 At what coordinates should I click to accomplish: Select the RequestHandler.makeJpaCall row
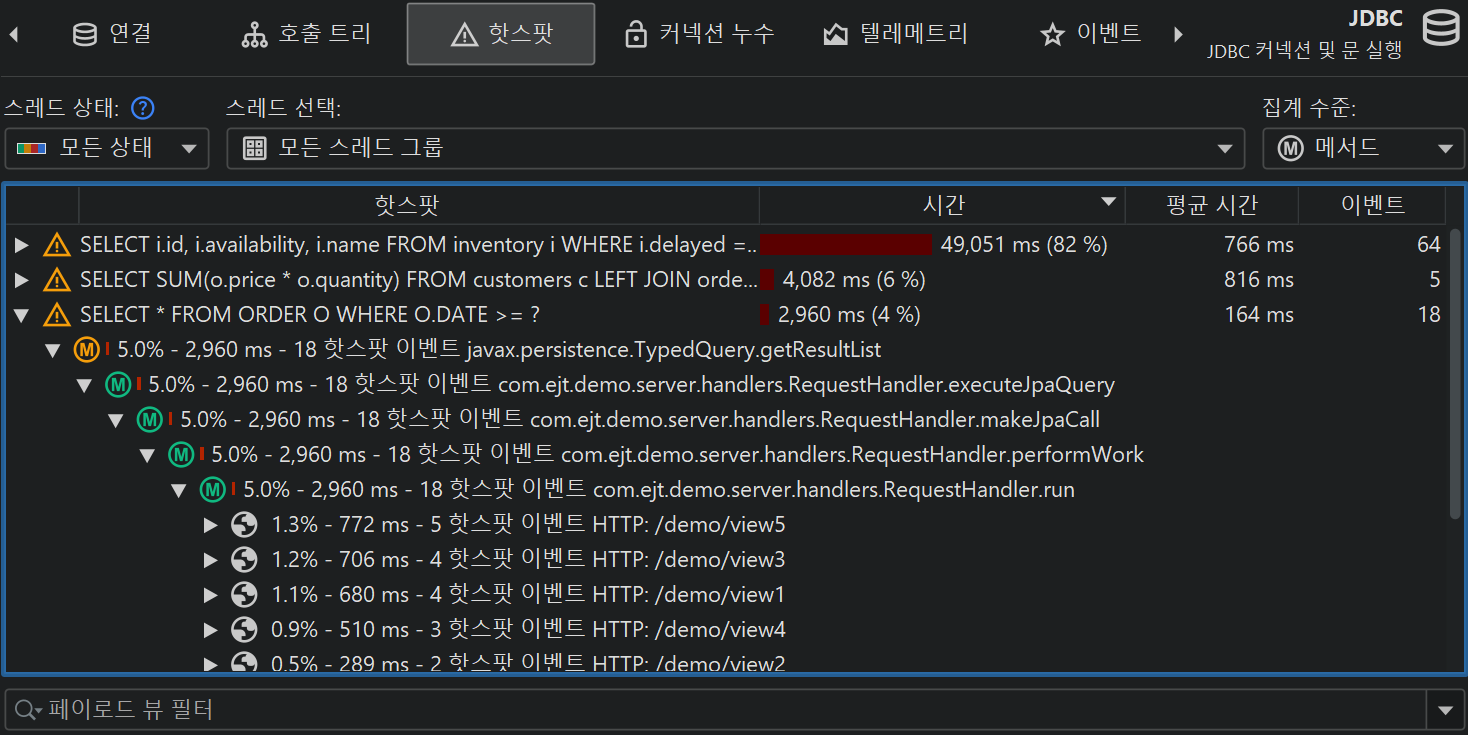tap(640, 420)
